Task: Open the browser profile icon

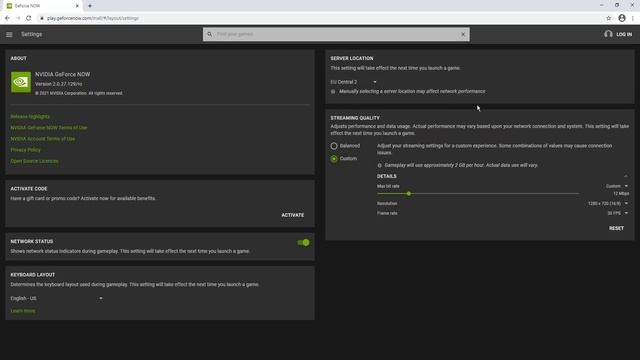Action: 622,18
